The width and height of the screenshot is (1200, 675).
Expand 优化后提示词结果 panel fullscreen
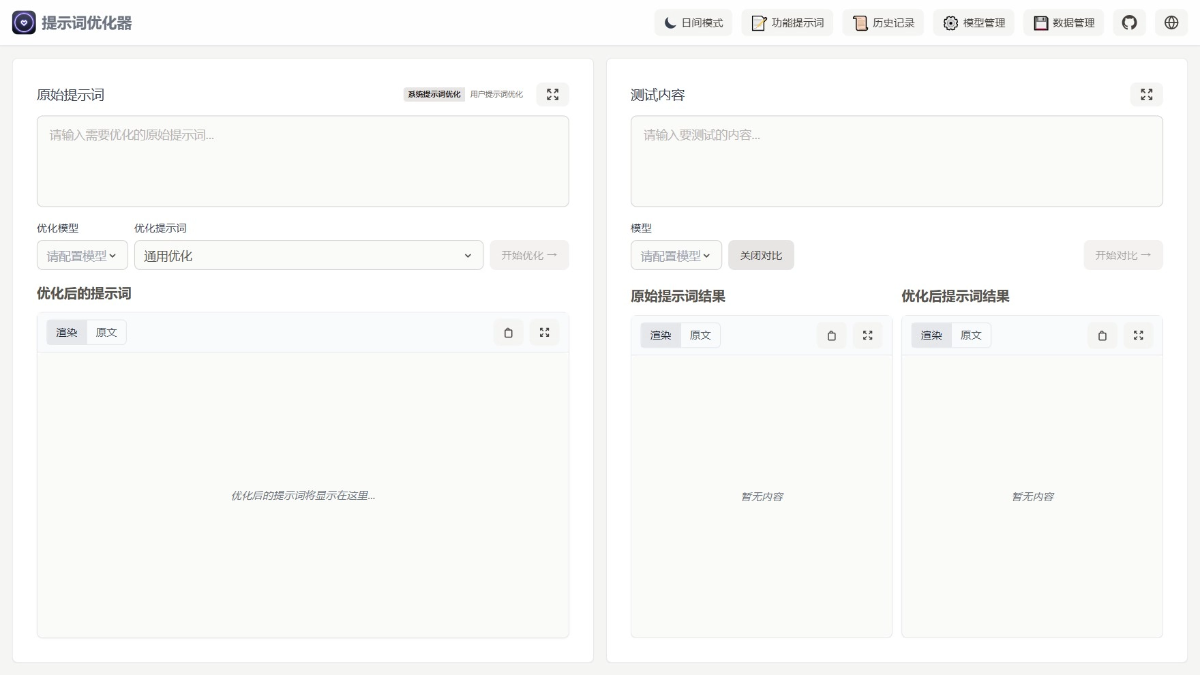coord(1138,336)
